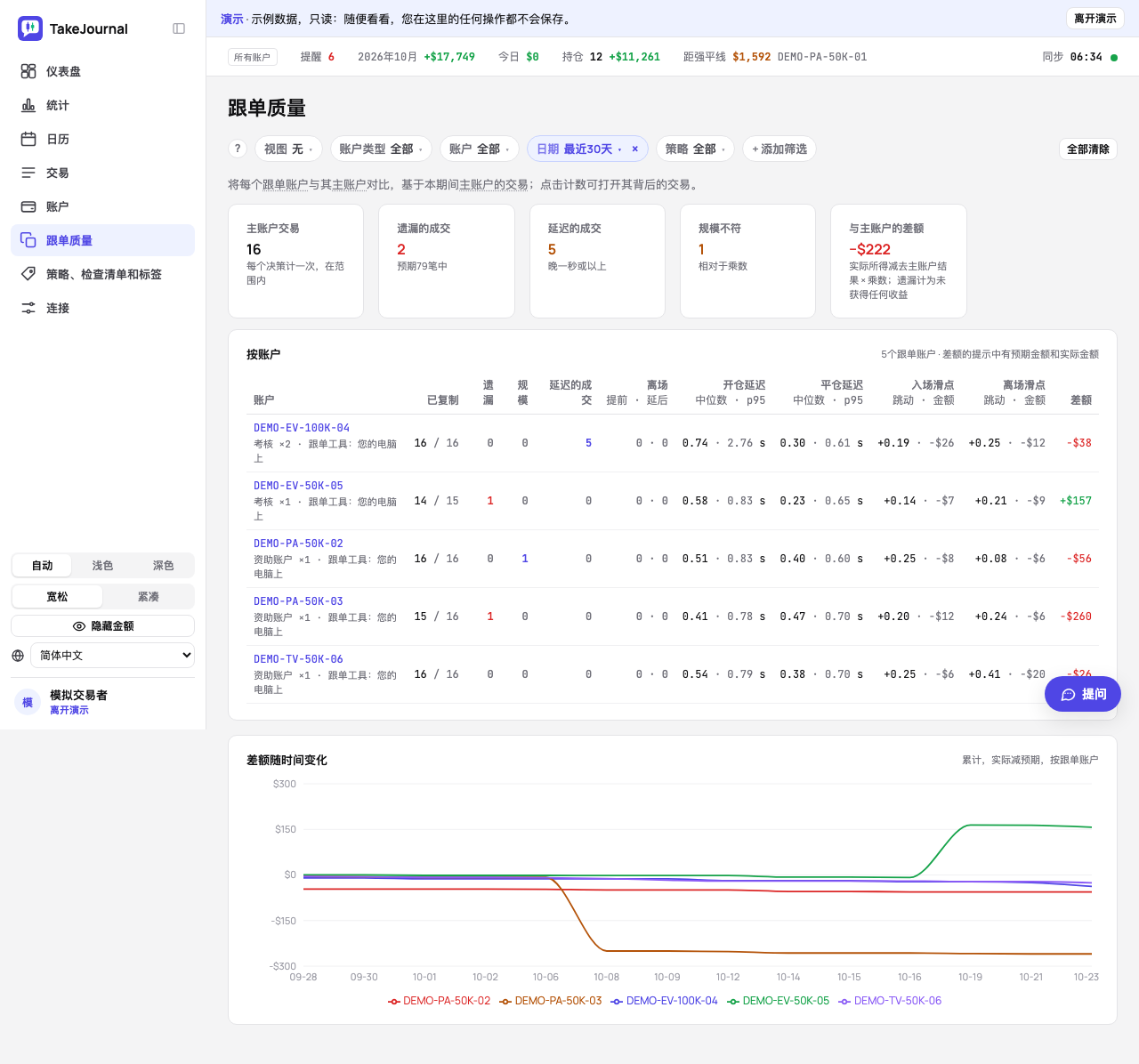Image resolution: width=1139 pixels, height=1064 pixels.
Task: Click 添加筛选 add filter button
Action: [x=780, y=149]
